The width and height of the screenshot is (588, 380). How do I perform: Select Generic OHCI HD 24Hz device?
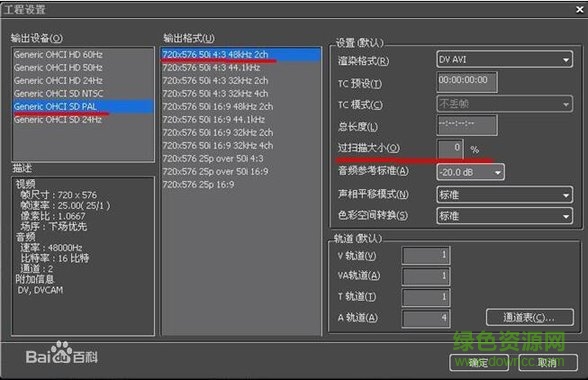point(83,81)
